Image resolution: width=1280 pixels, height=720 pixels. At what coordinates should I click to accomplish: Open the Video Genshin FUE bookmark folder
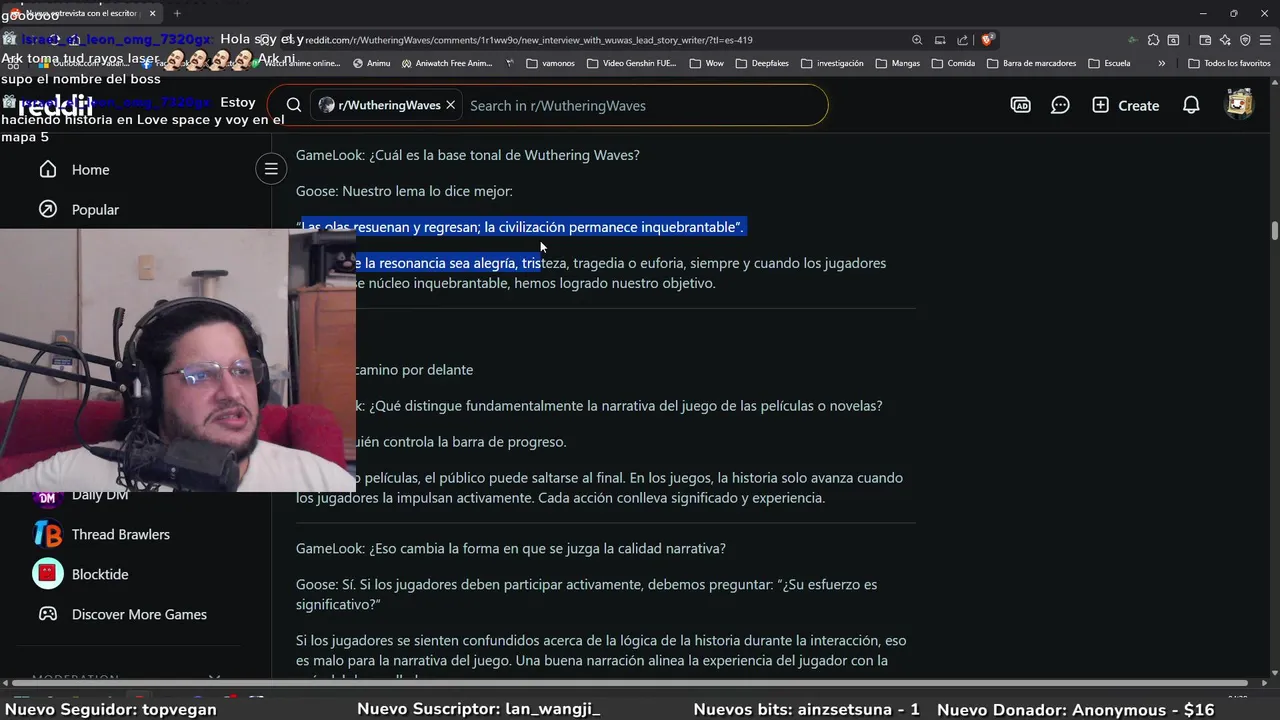click(x=631, y=63)
